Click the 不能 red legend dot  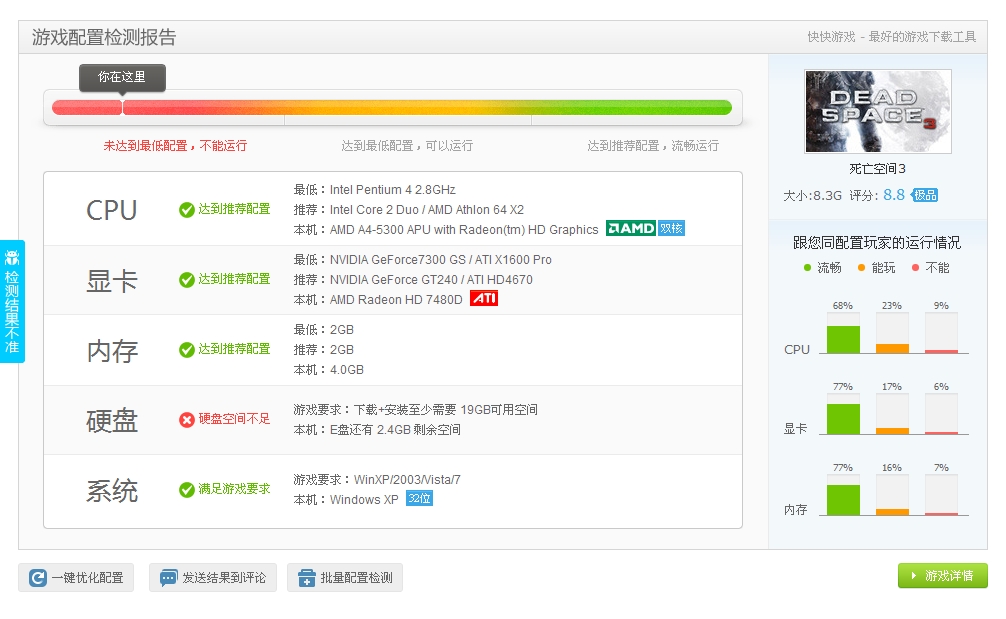point(916,267)
